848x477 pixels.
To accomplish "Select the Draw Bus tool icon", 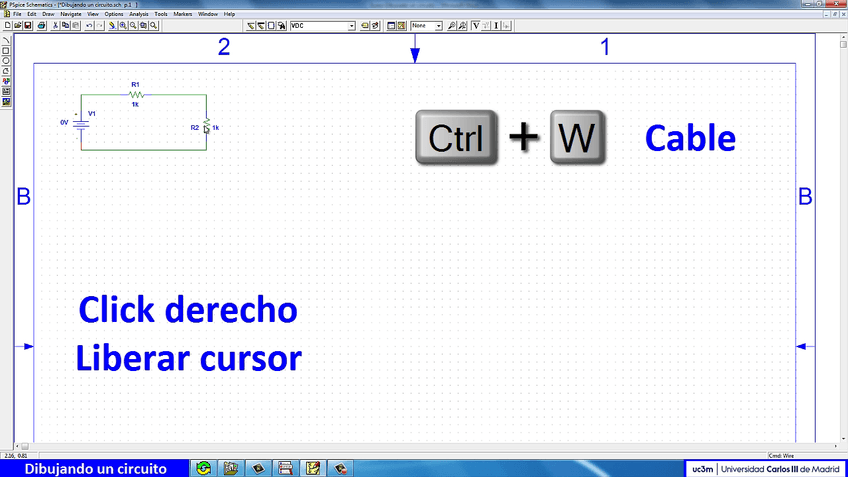I will coord(261,25).
